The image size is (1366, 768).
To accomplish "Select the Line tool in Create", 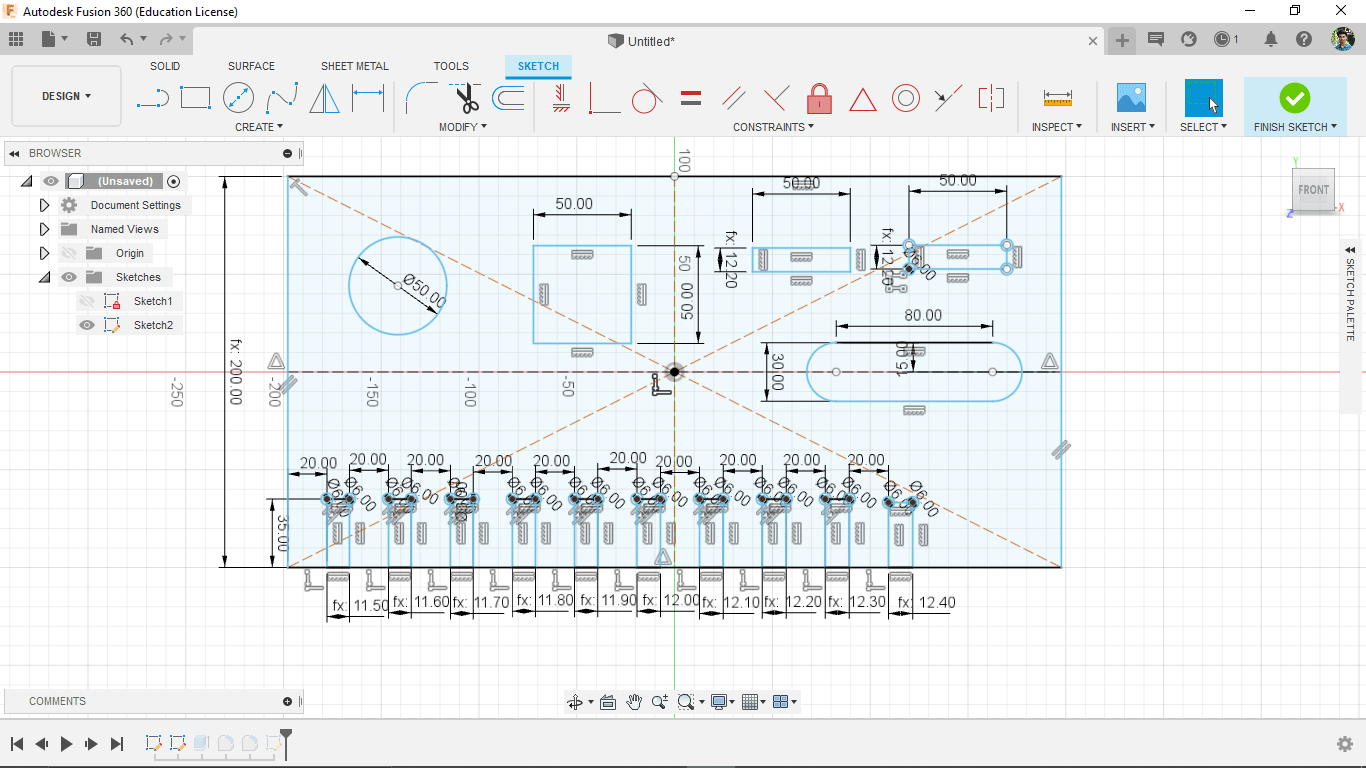I will click(x=152, y=98).
